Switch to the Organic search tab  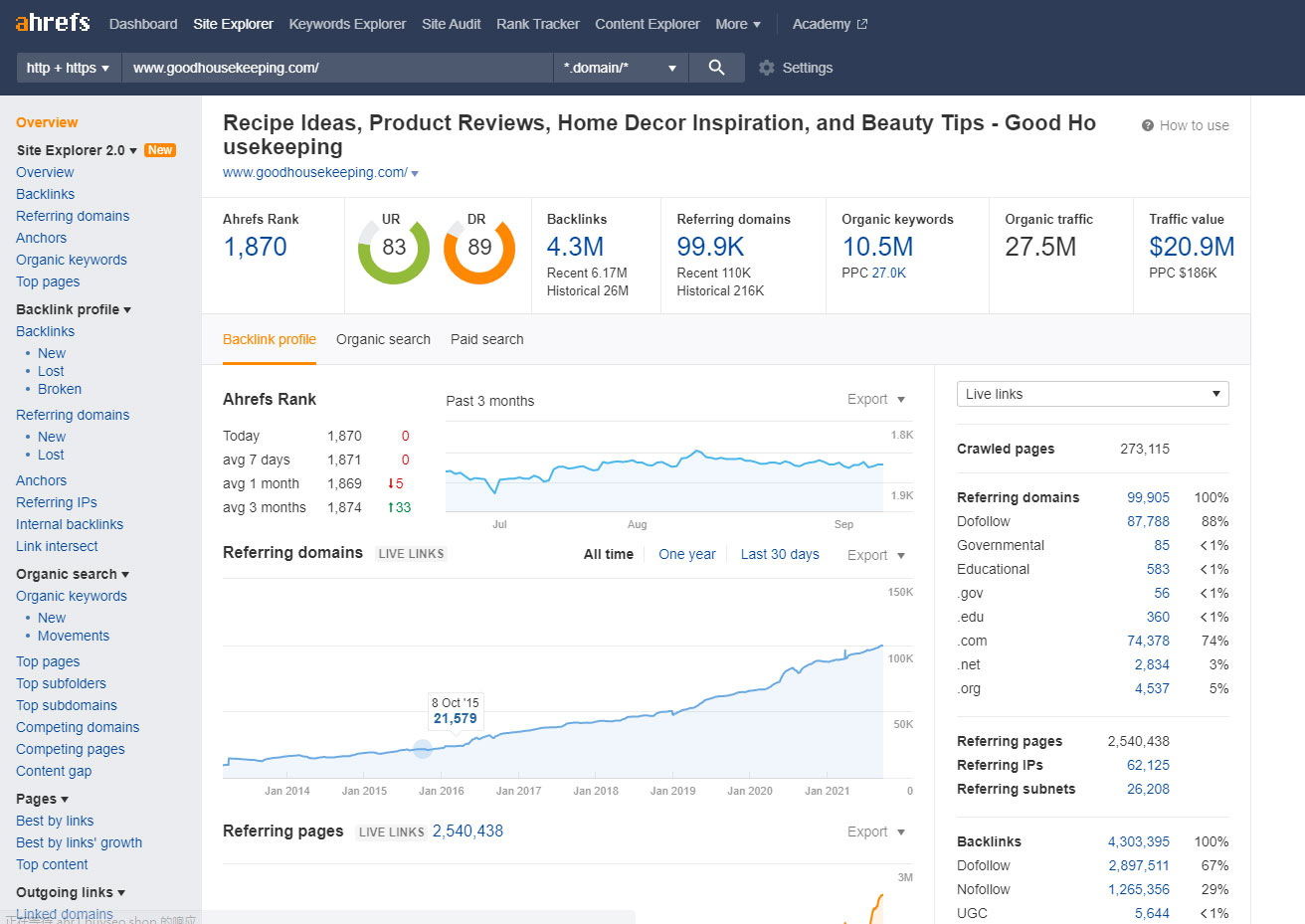coord(383,339)
